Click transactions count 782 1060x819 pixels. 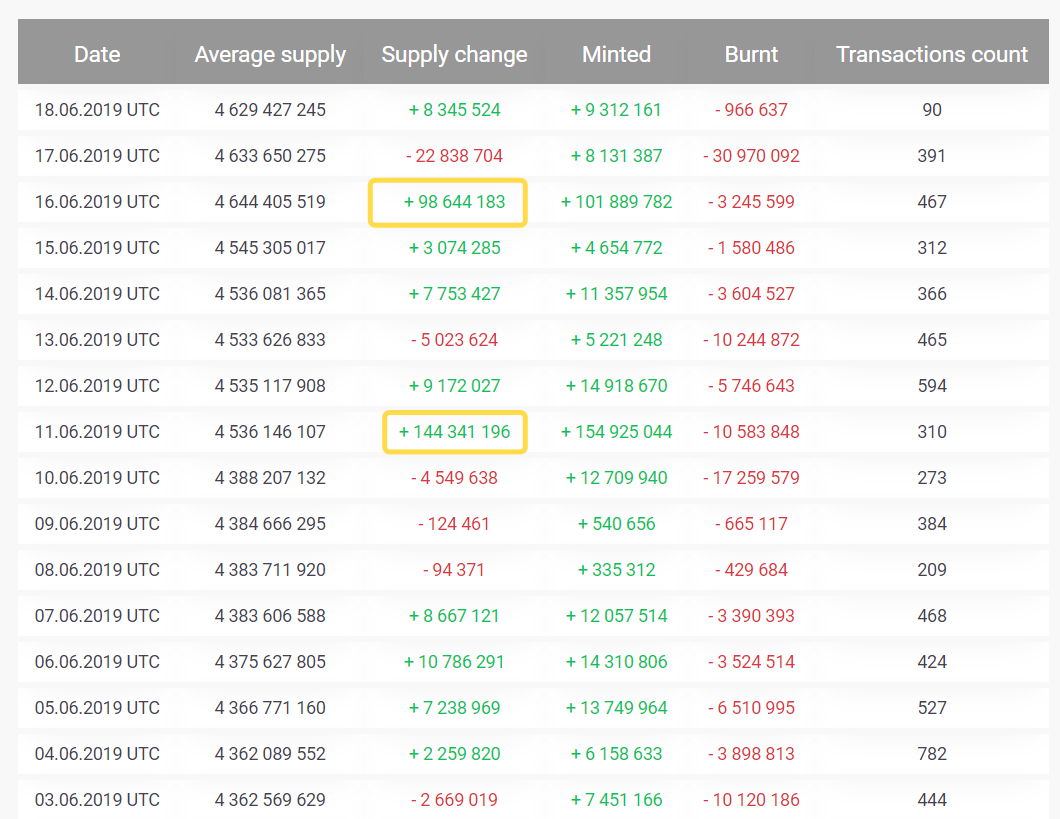(932, 753)
